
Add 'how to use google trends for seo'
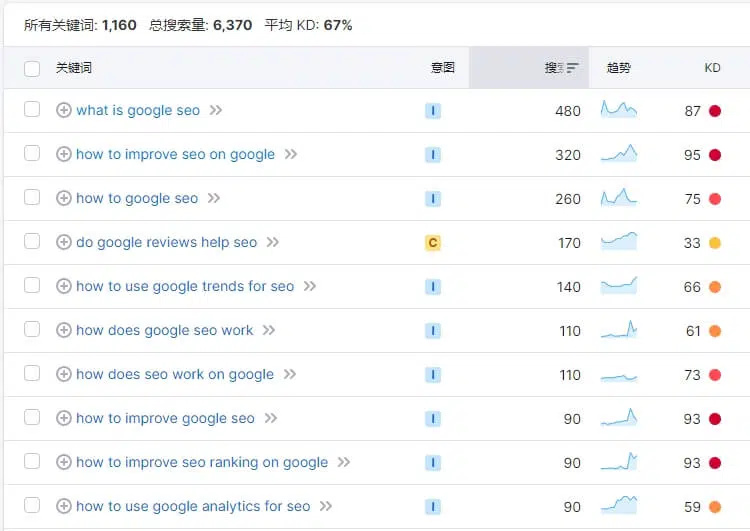64,286
